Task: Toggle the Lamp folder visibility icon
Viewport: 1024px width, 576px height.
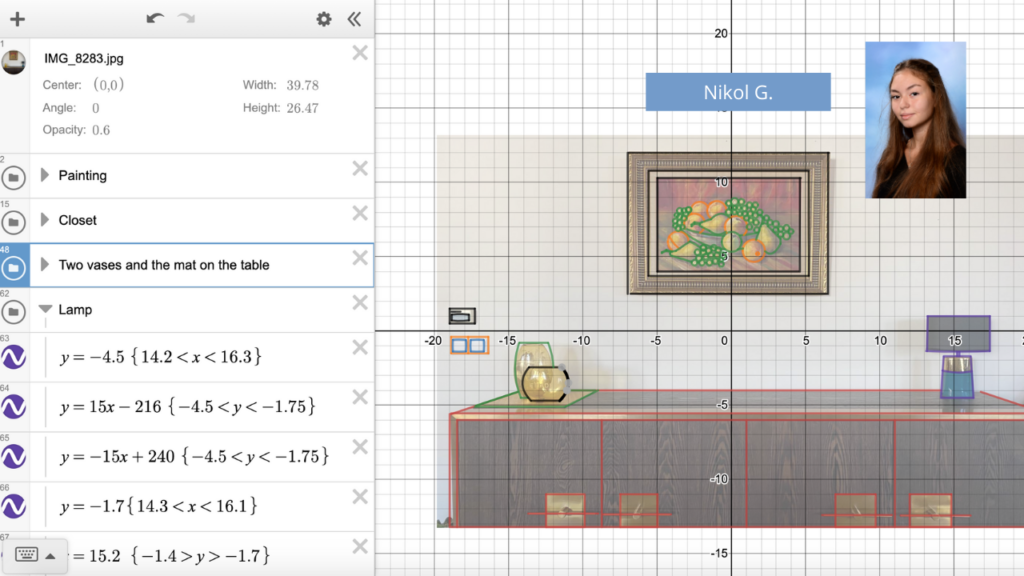Action: coord(14,312)
